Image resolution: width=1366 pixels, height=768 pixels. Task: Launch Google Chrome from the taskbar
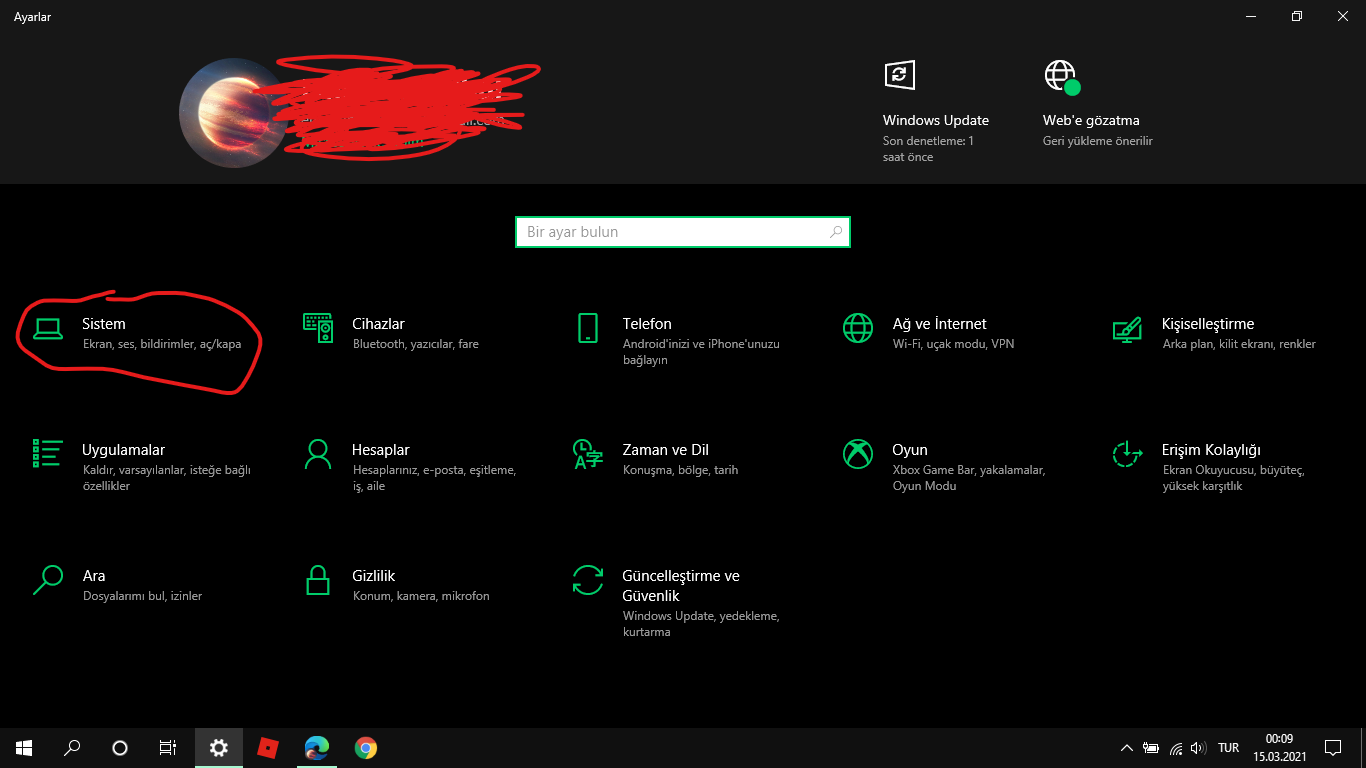coord(366,748)
